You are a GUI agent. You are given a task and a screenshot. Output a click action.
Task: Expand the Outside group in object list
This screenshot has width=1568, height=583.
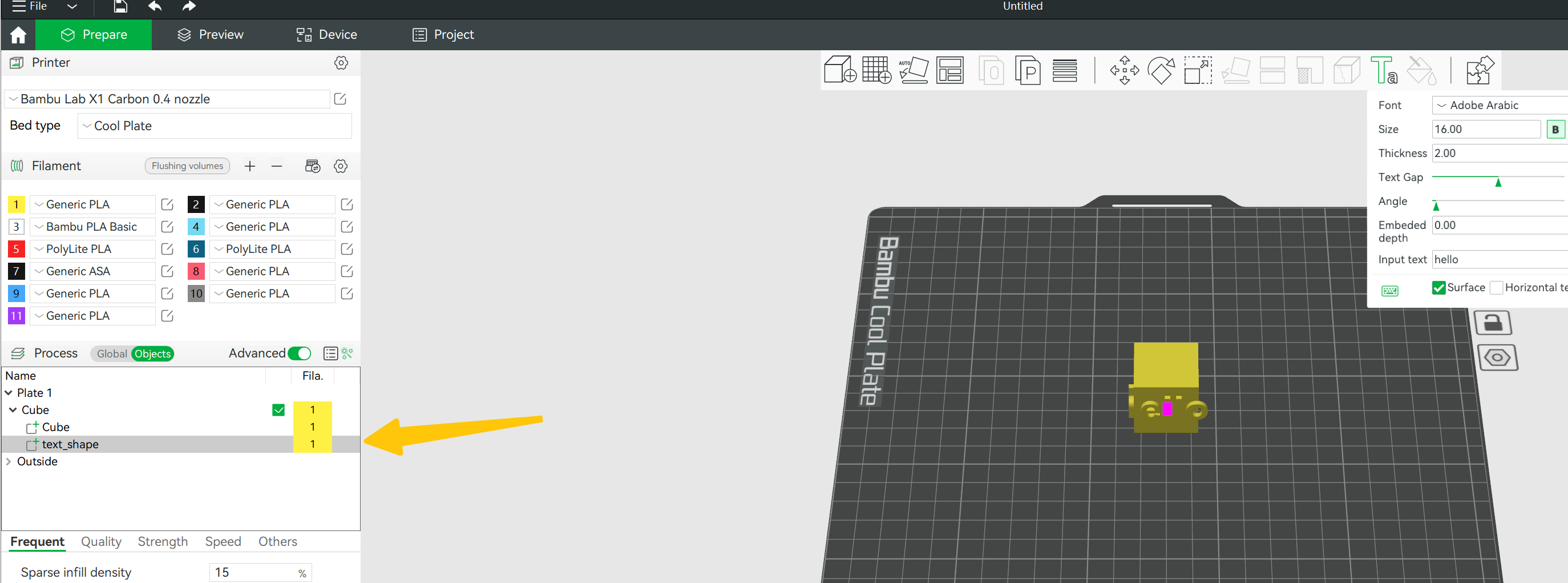9,461
